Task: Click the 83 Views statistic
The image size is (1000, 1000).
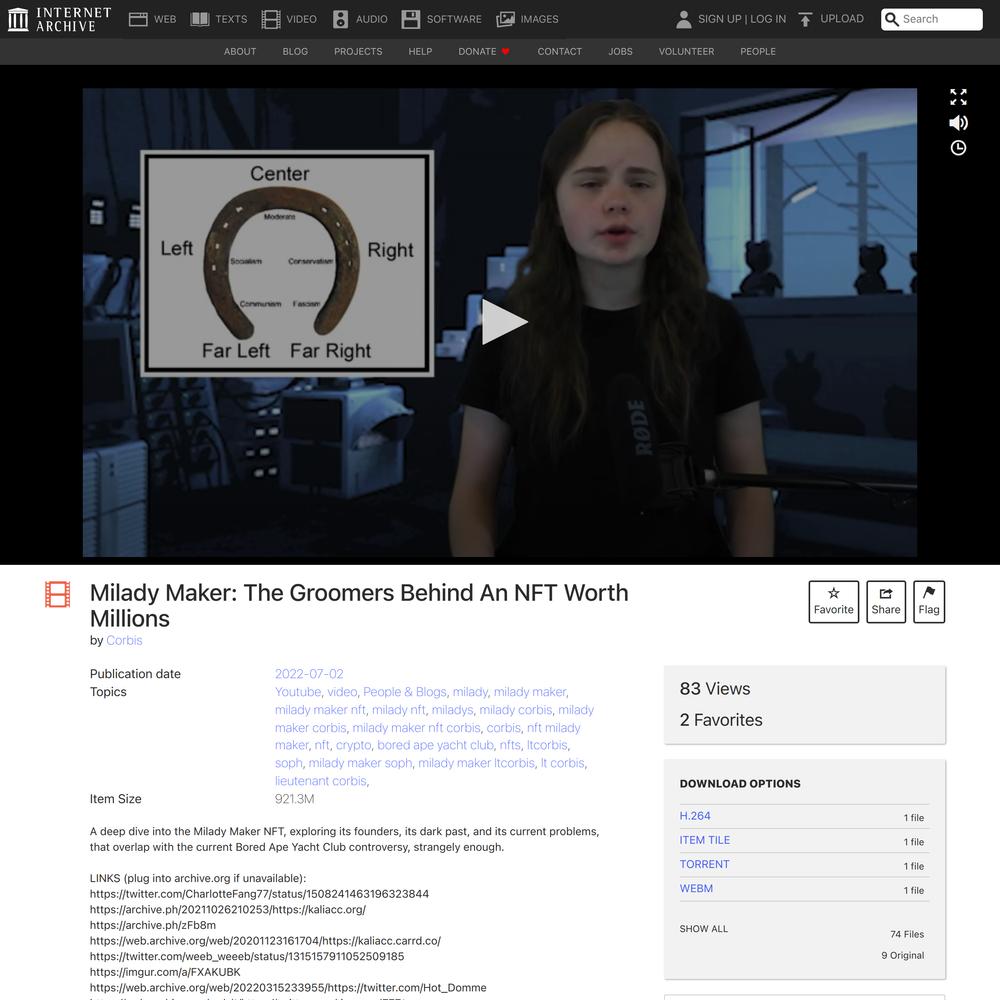Action: click(715, 689)
